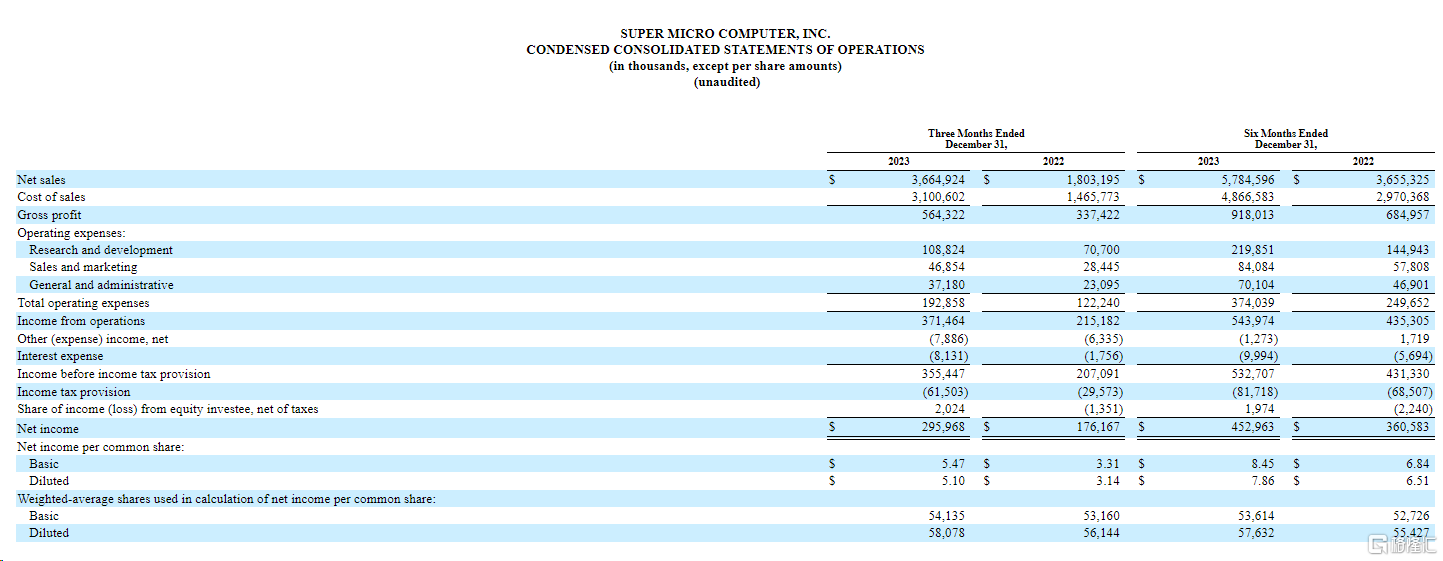This screenshot has width=1443, height=561.
Task: Select G&A value 70,104
Action: [x=1257, y=285]
